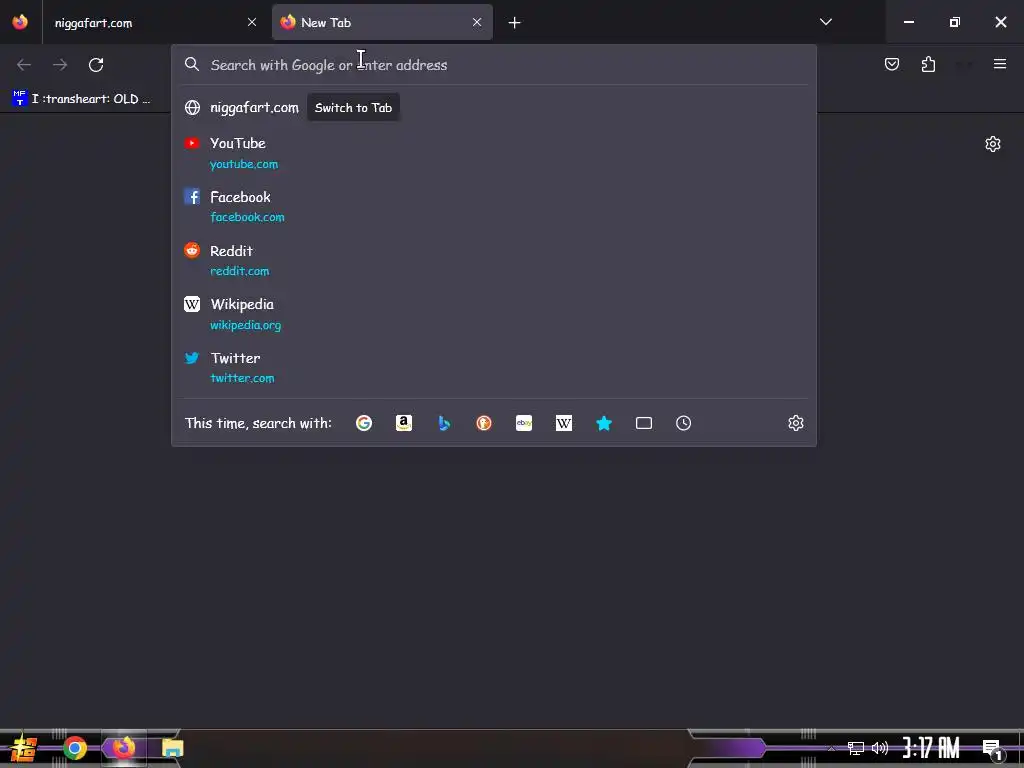
Task: Click the twitter.com URL text
Action: point(242,378)
